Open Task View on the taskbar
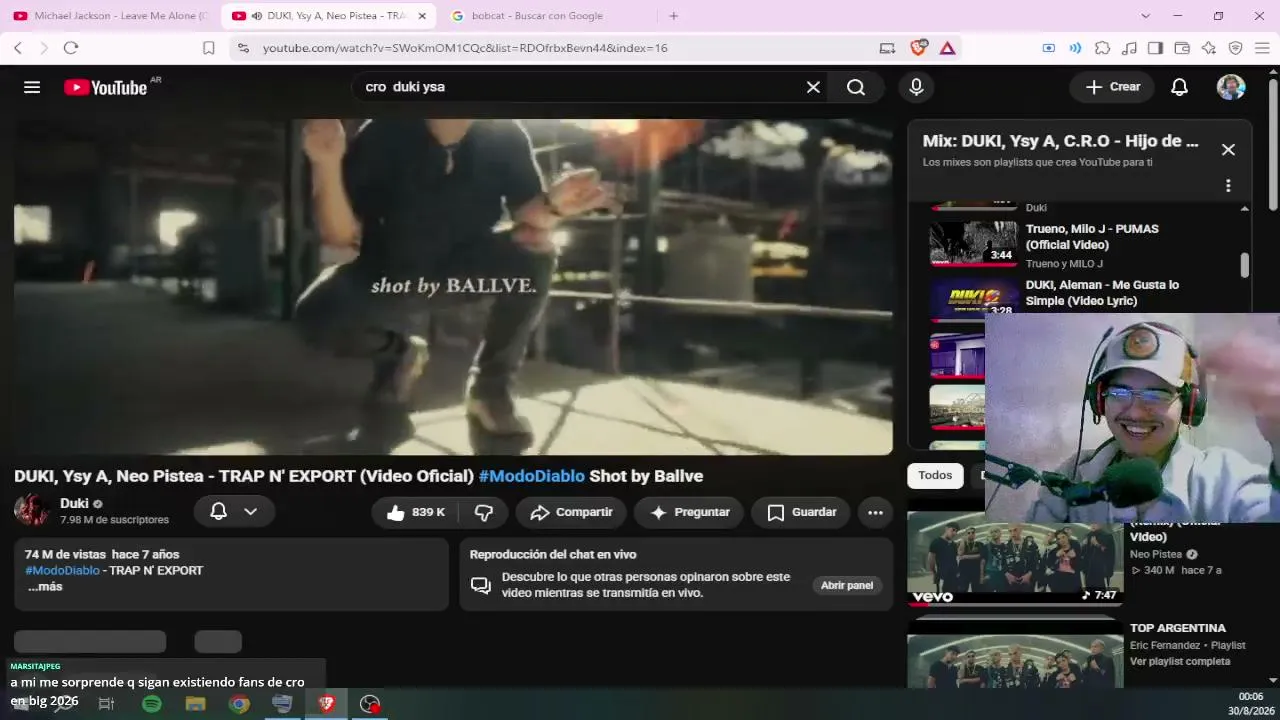 [107, 704]
